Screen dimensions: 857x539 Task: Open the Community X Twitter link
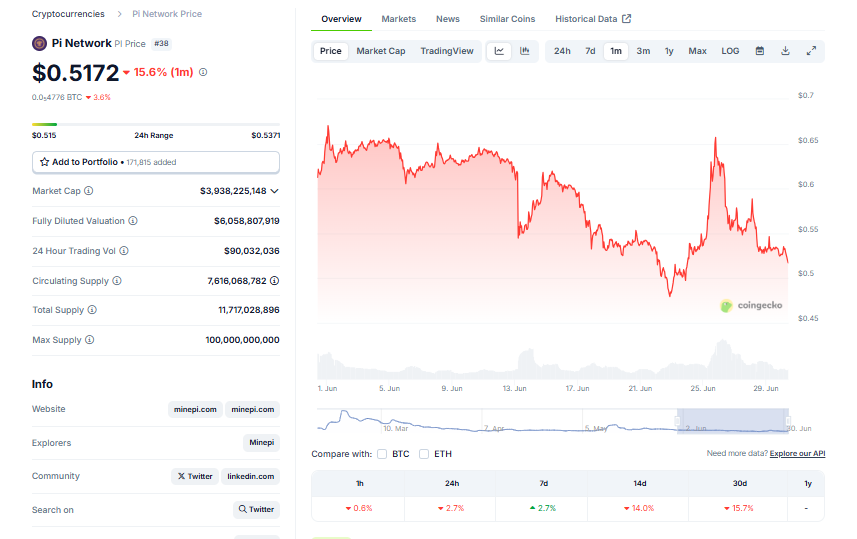click(x=195, y=476)
